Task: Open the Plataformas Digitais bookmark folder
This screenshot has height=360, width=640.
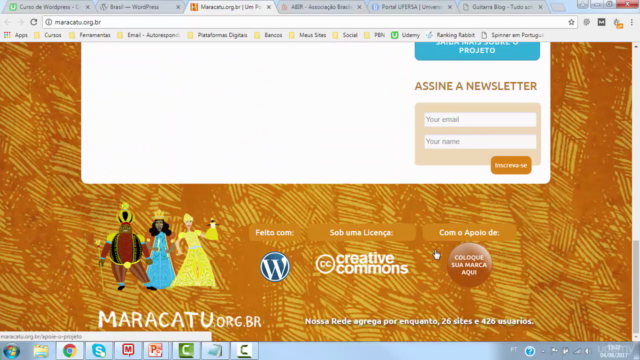Action: 218,35
